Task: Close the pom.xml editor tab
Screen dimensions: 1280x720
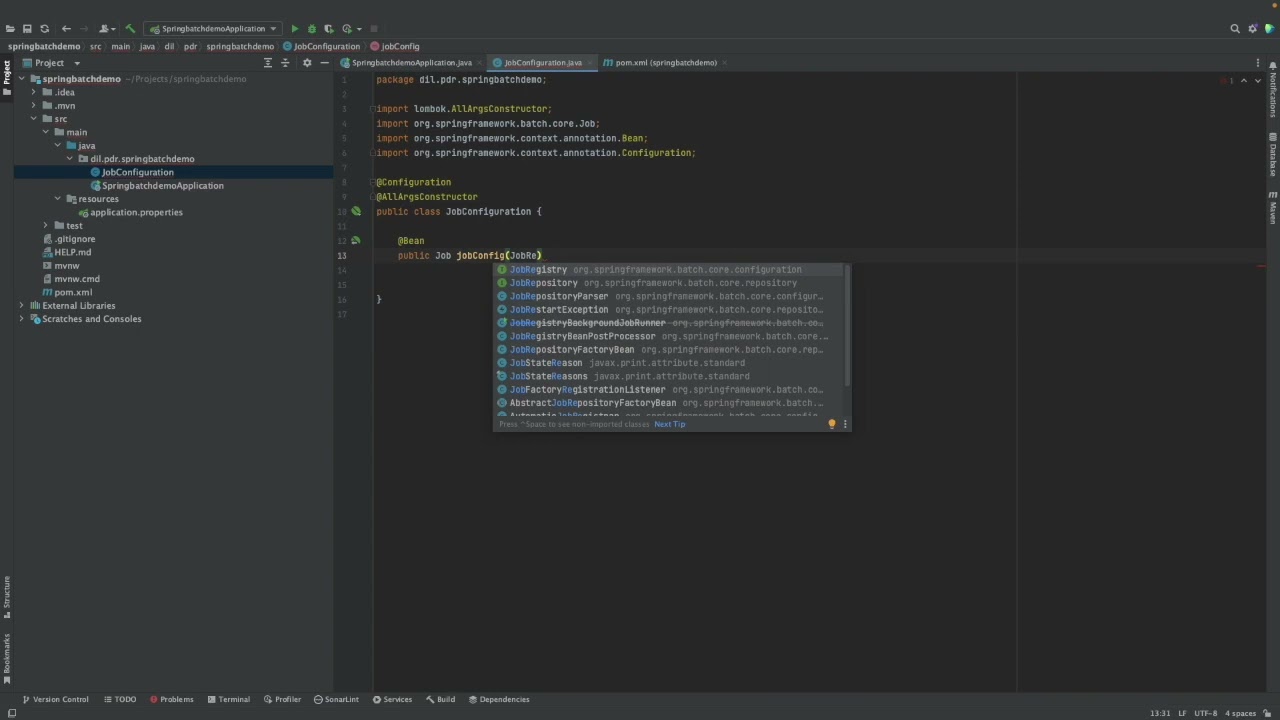Action: (x=724, y=62)
